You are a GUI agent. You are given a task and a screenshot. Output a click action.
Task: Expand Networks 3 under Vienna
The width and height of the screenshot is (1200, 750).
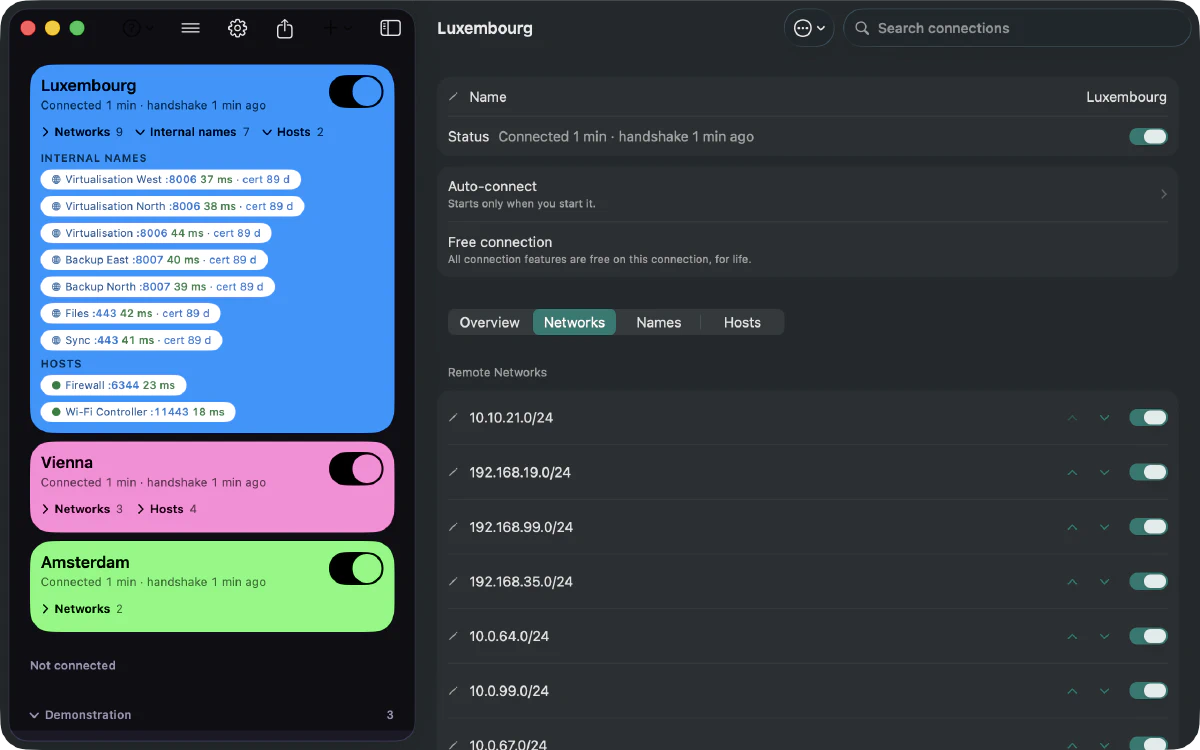[x=82, y=509]
